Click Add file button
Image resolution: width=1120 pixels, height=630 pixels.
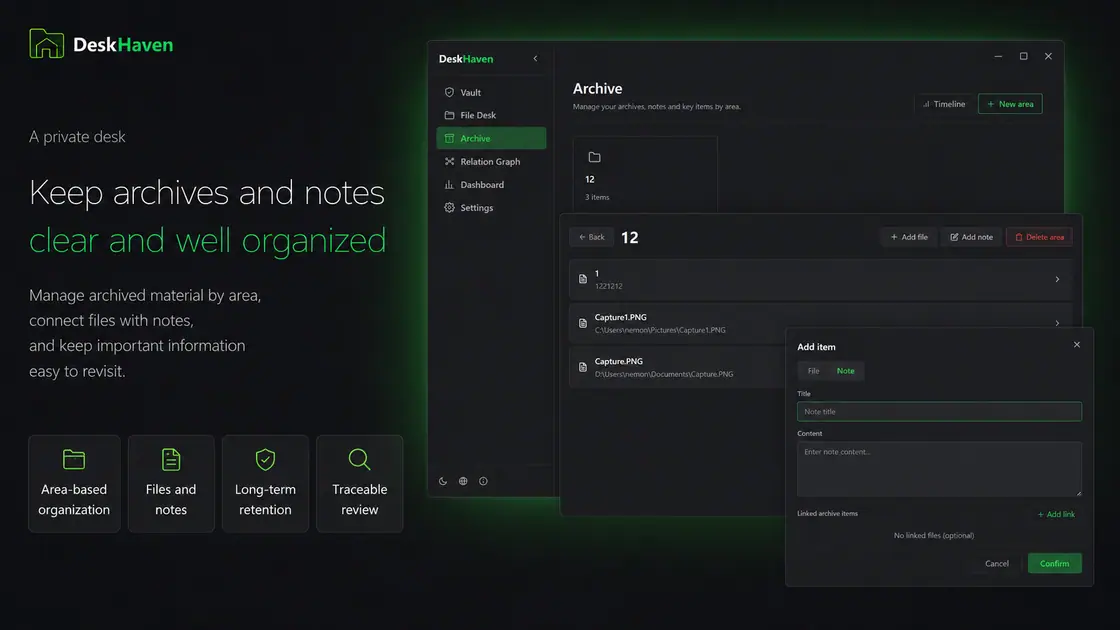click(909, 237)
